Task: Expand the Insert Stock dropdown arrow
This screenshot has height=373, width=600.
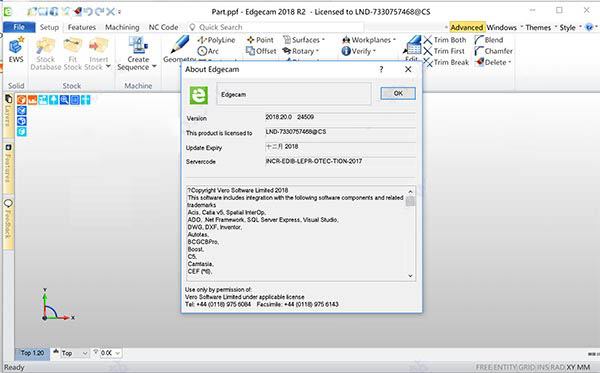Action: pyautogui.click(x=108, y=67)
